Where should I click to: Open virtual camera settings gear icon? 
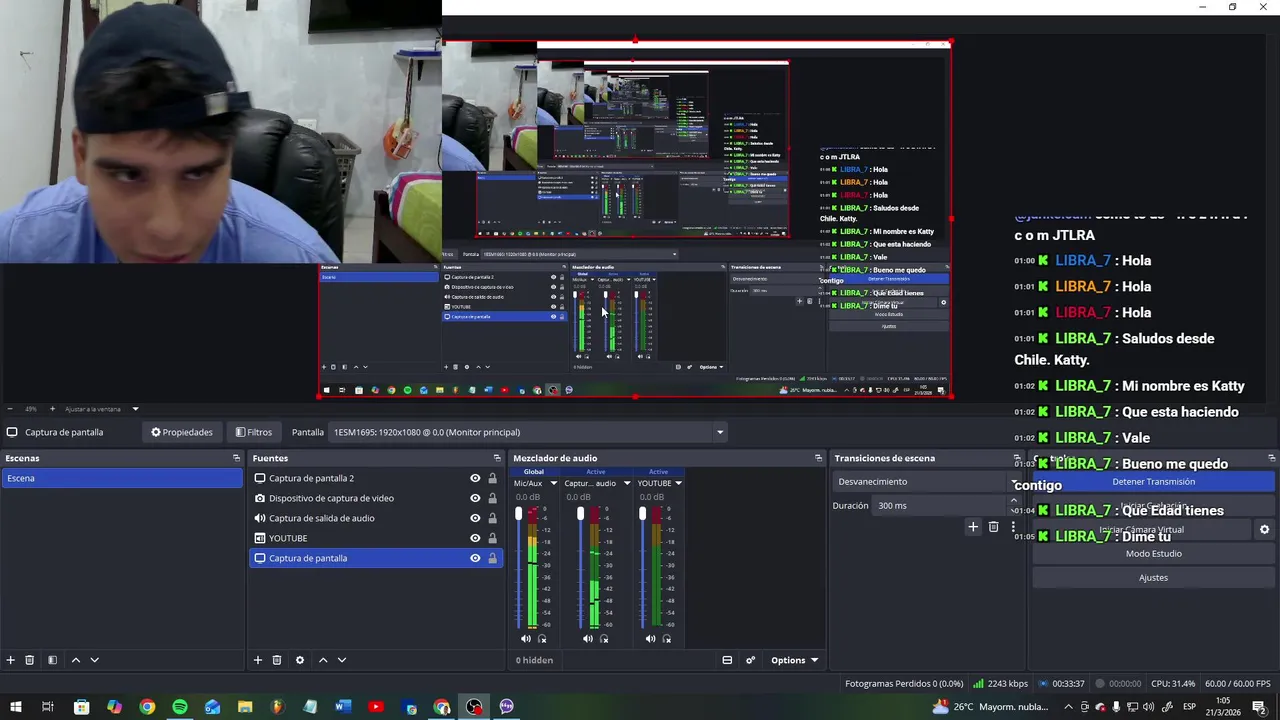pos(1264,530)
